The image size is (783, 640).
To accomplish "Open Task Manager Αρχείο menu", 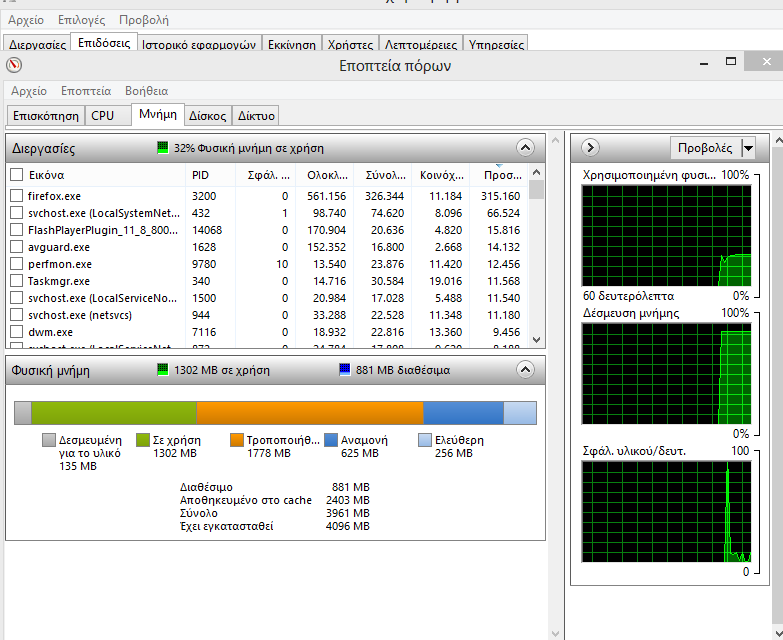I will coord(26,20).
